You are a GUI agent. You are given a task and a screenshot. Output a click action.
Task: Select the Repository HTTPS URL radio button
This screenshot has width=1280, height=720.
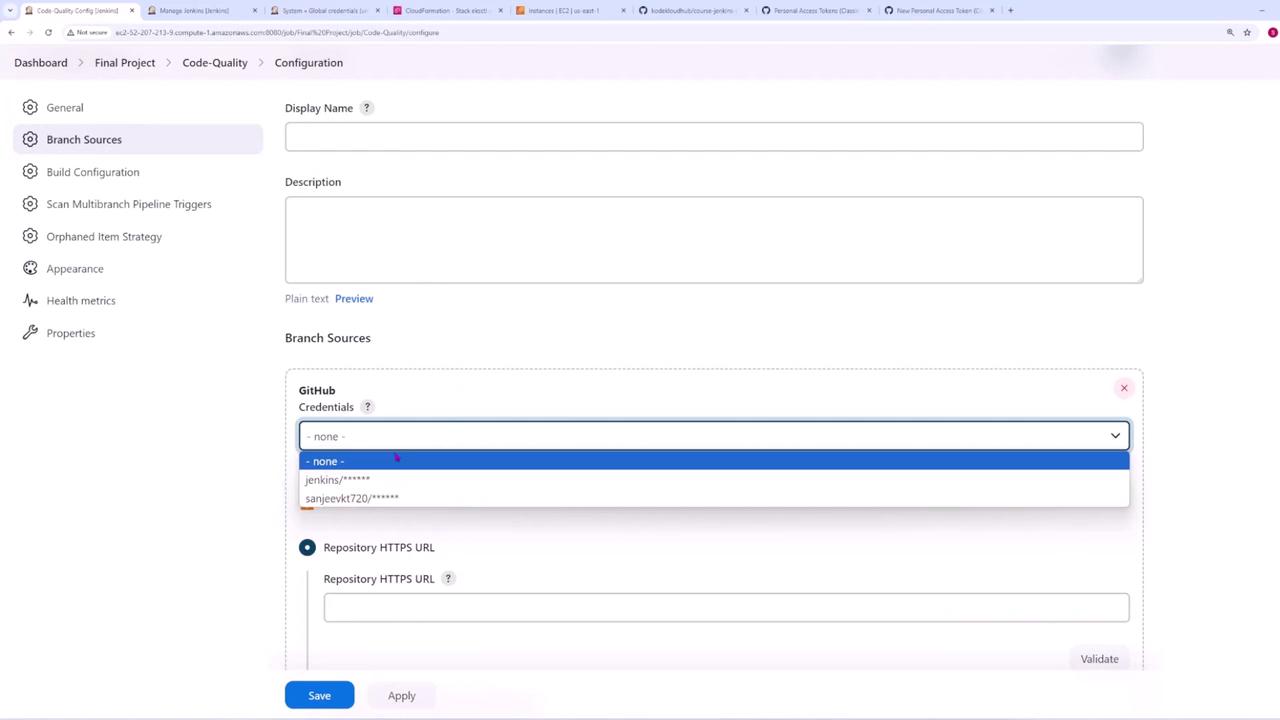[307, 547]
